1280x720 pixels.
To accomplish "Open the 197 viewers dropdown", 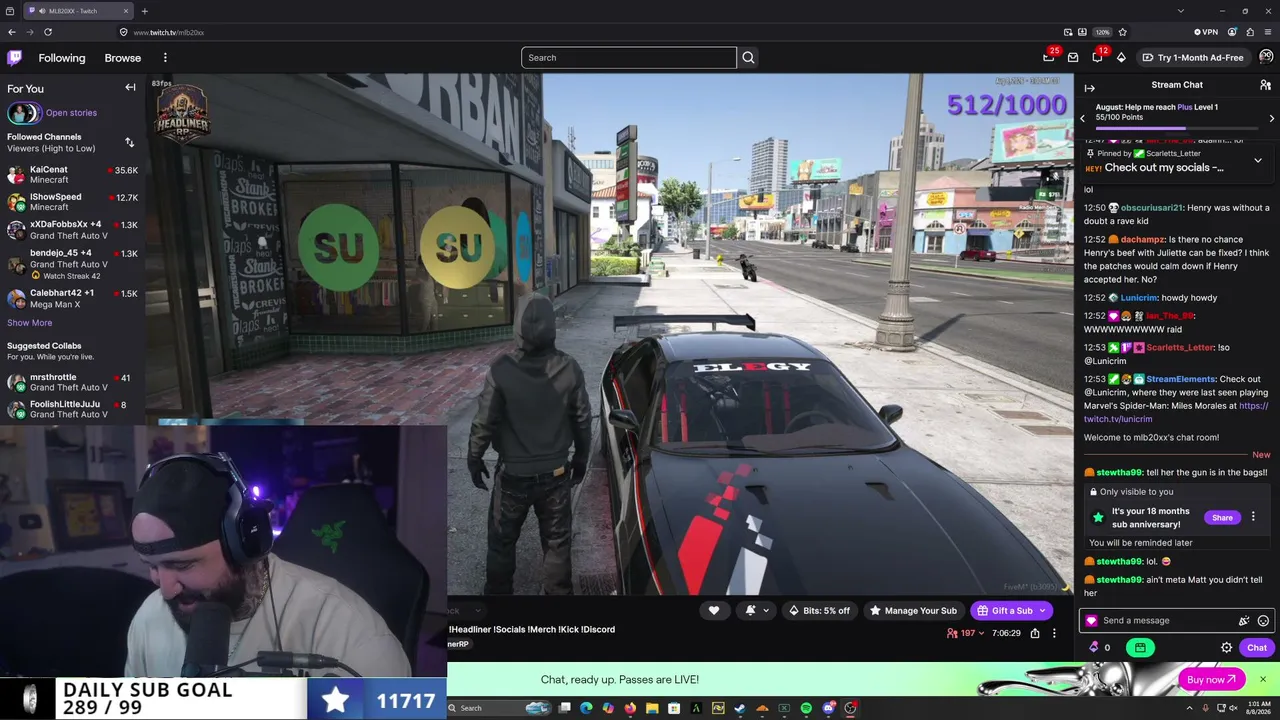I will [966, 633].
